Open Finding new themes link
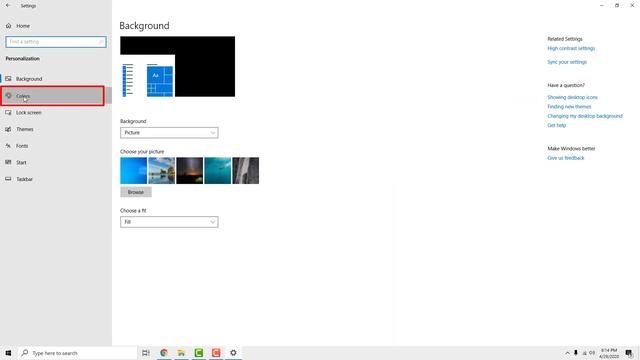The height and width of the screenshot is (360, 640). click(x=569, y=107)
